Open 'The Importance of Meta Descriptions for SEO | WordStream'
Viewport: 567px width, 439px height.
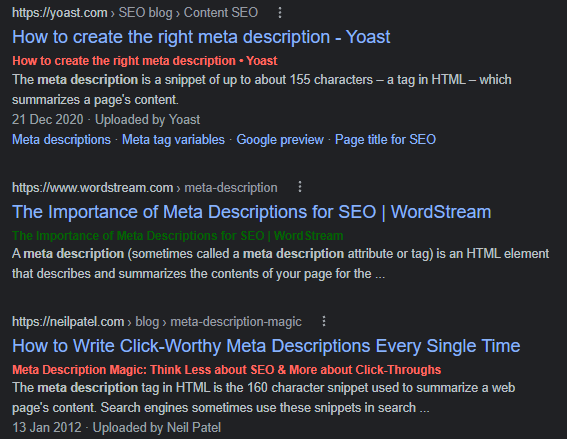pyautogui.click(x=252, y=212)
